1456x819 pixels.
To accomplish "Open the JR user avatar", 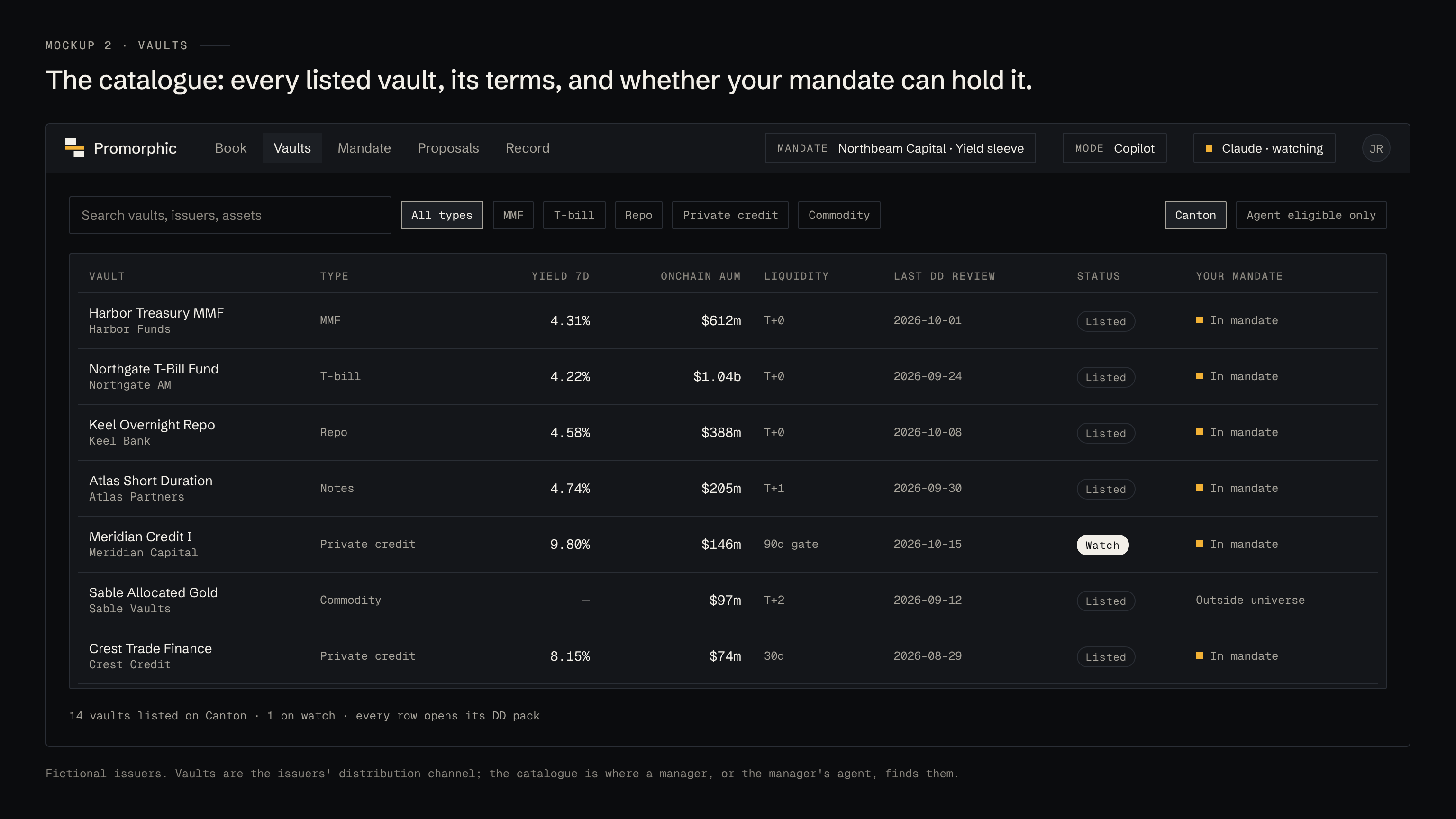I will coord(1376,148).
